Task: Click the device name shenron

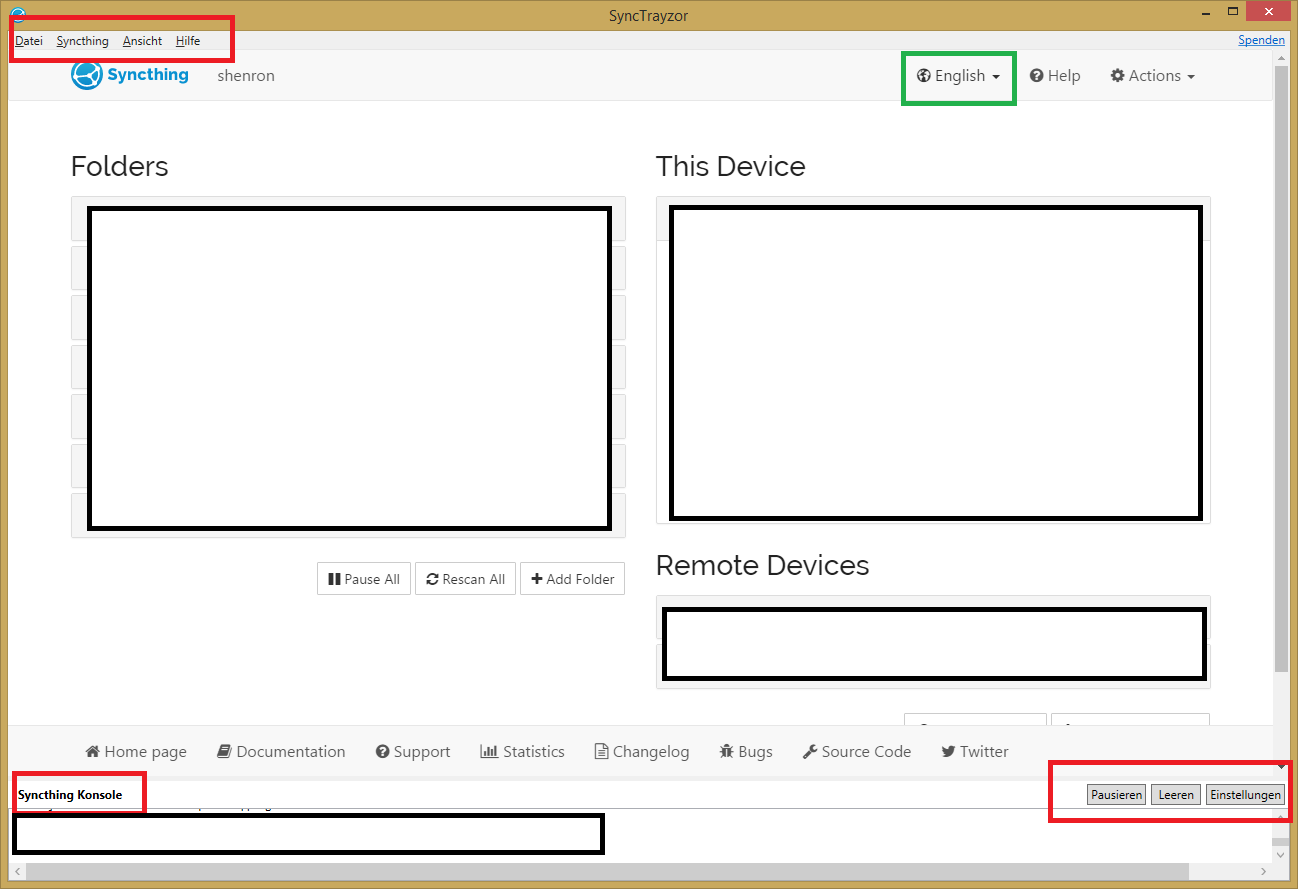Action: point(246,76)
